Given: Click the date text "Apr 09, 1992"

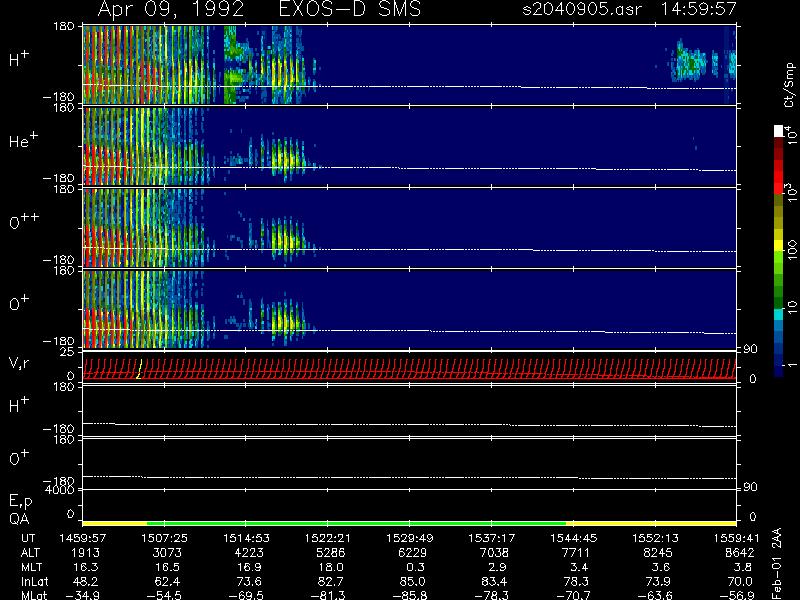Looking at the screenshot, I should pos(170,9).
